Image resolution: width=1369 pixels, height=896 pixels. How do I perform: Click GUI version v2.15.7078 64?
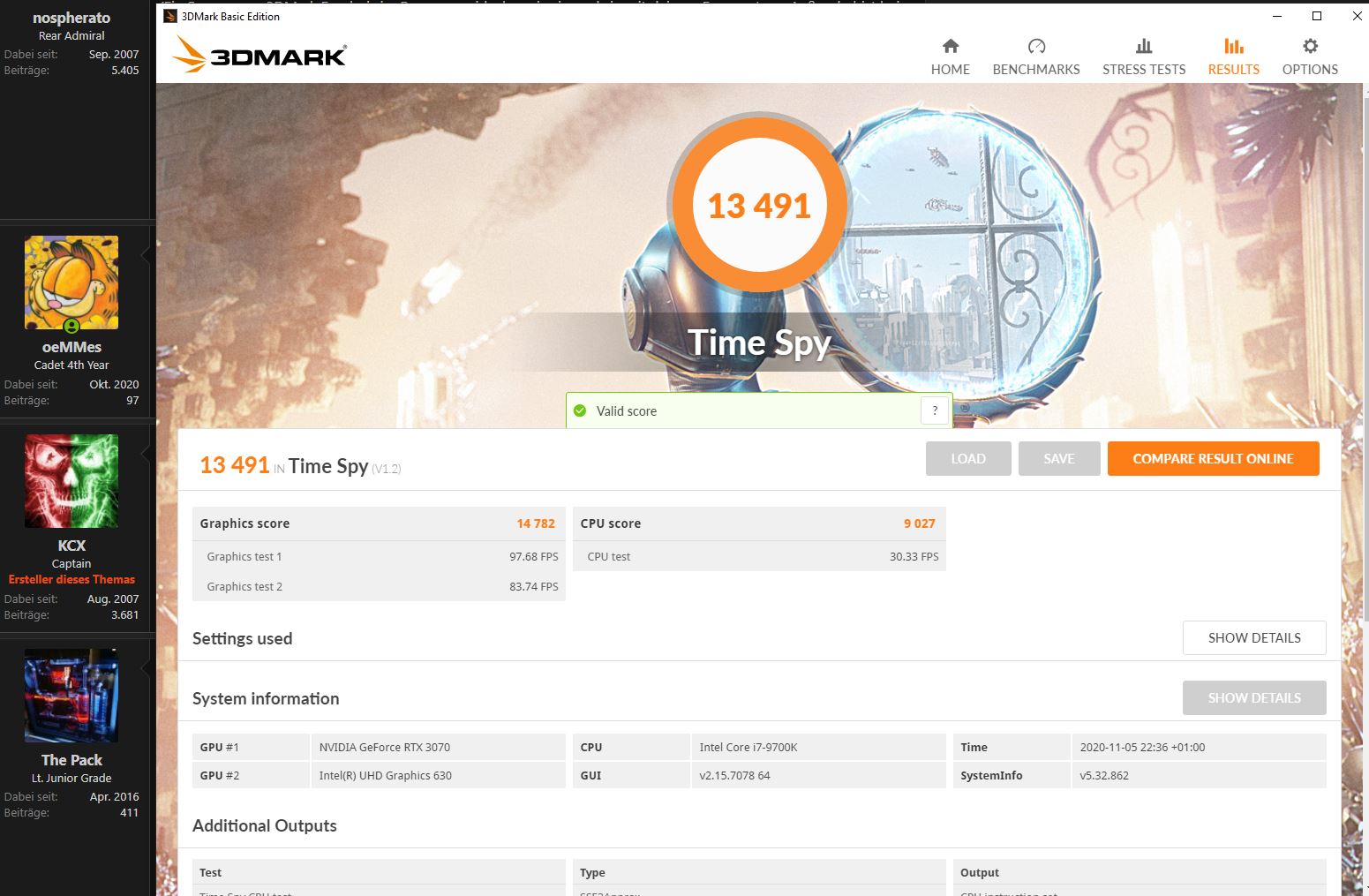click(x=818, y=775)
